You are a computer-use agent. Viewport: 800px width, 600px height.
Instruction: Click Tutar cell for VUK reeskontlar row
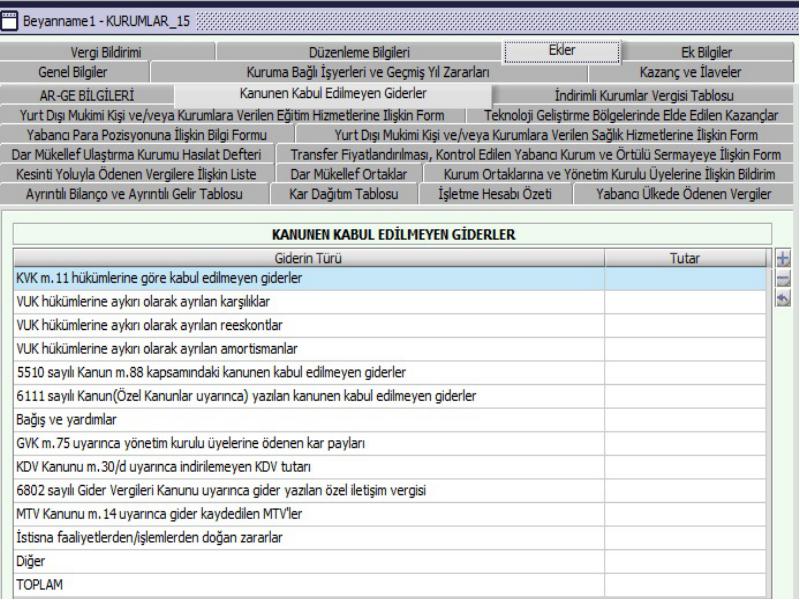[x=685, y=325]
